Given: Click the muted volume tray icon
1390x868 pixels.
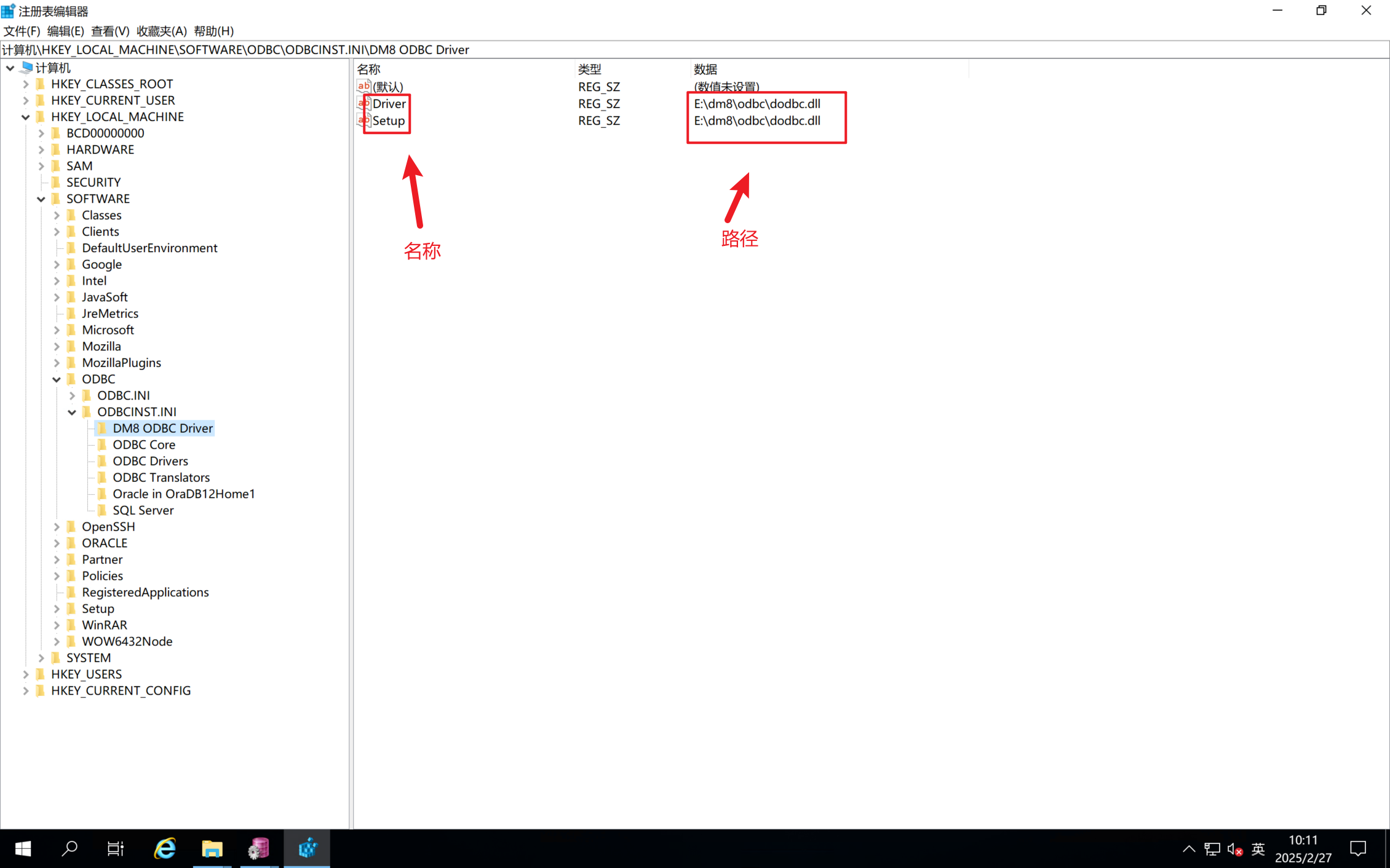Looking at the screenshot, I should click(1235, 849).
